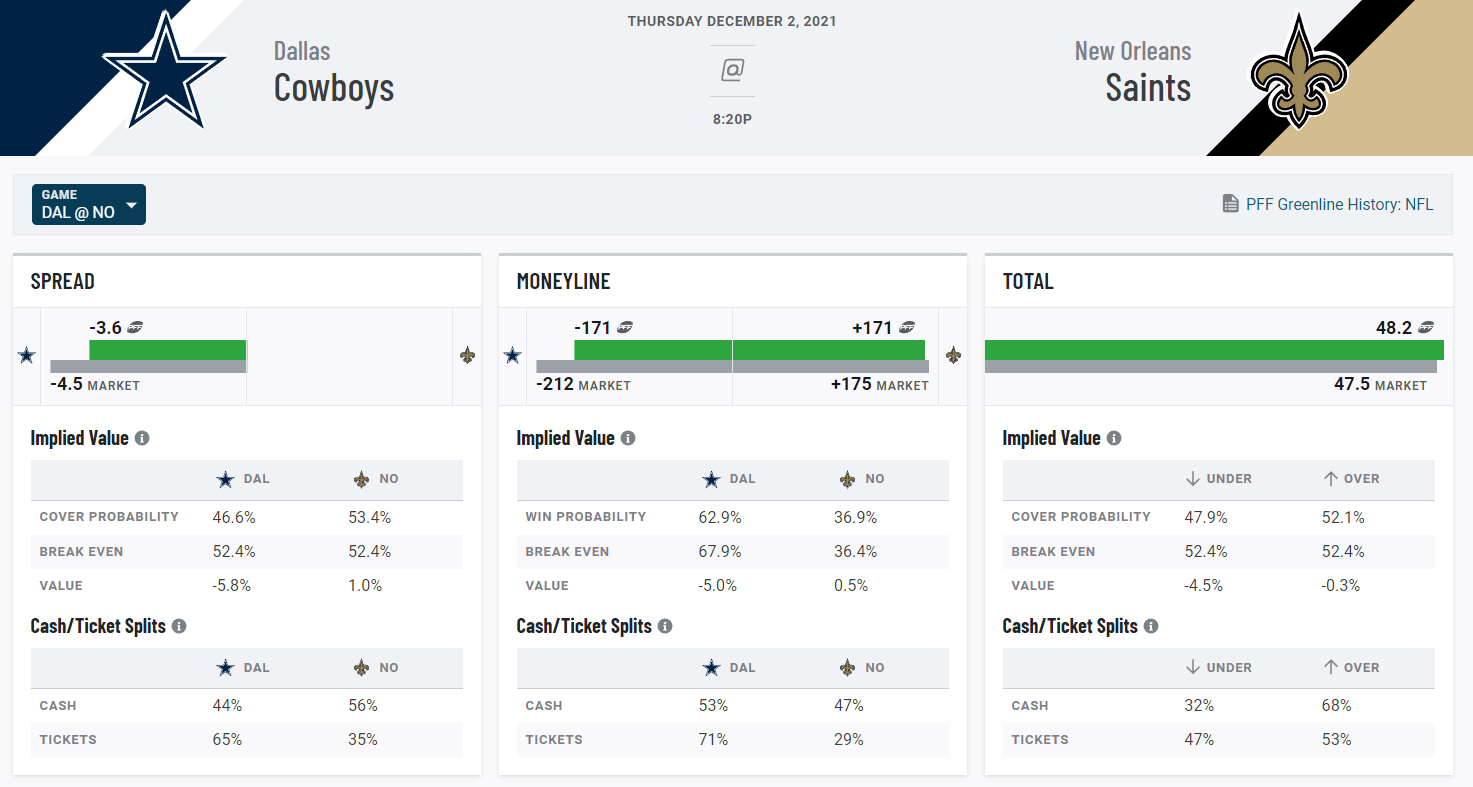This screenshot has height=787, width=1473.
Task: Click the 47.5 MARKET total value
Action: [x=1380, y=384]
